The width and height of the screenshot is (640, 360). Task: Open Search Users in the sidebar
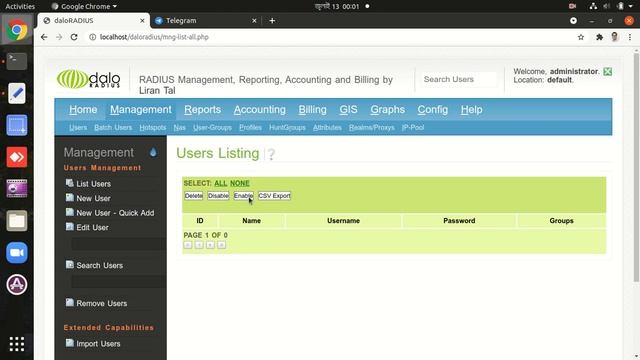(100, 265)
